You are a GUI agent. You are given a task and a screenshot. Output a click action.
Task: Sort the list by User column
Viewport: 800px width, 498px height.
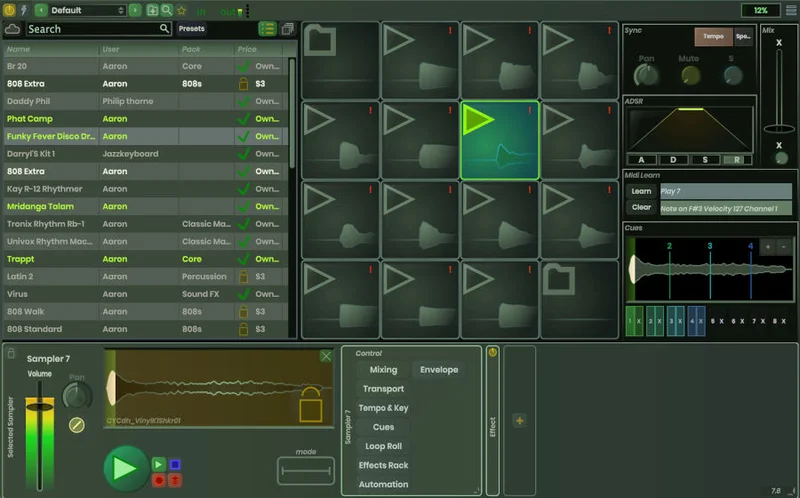point(139,49)
